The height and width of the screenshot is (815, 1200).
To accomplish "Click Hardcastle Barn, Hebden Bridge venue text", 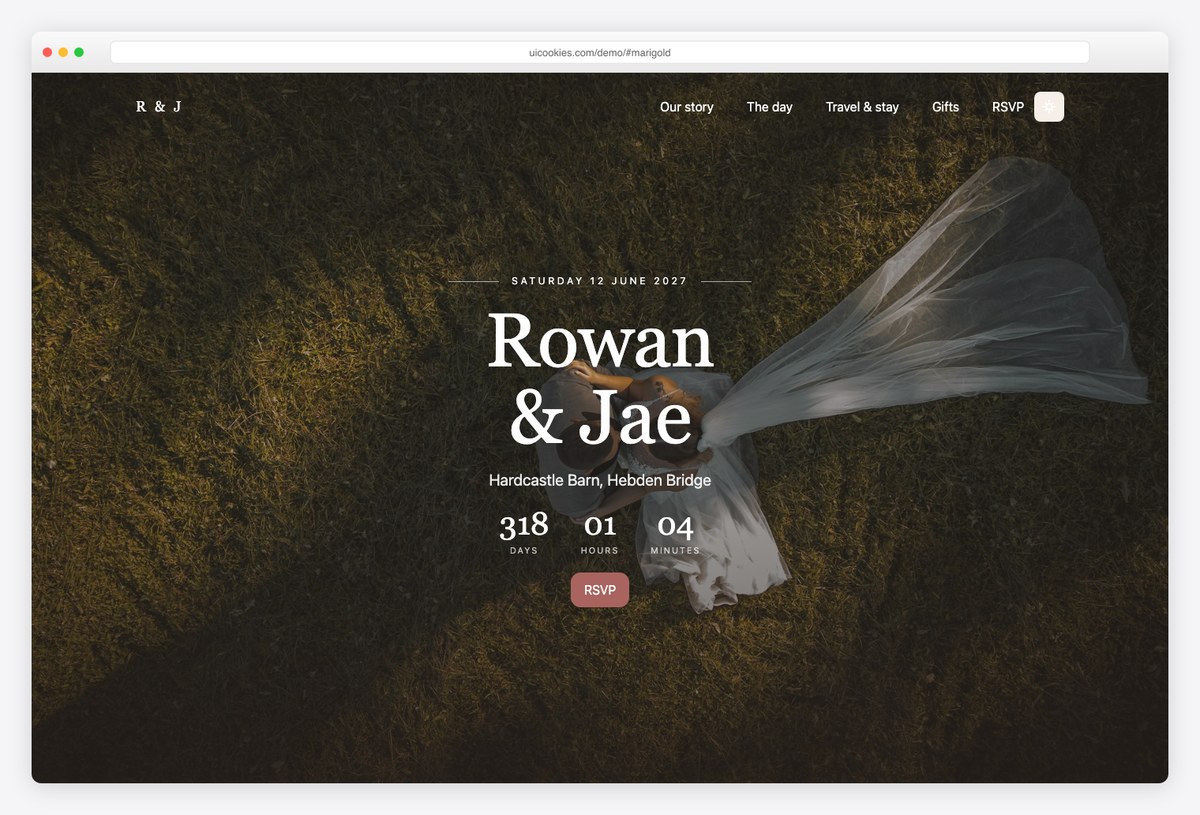I will 600,480.
